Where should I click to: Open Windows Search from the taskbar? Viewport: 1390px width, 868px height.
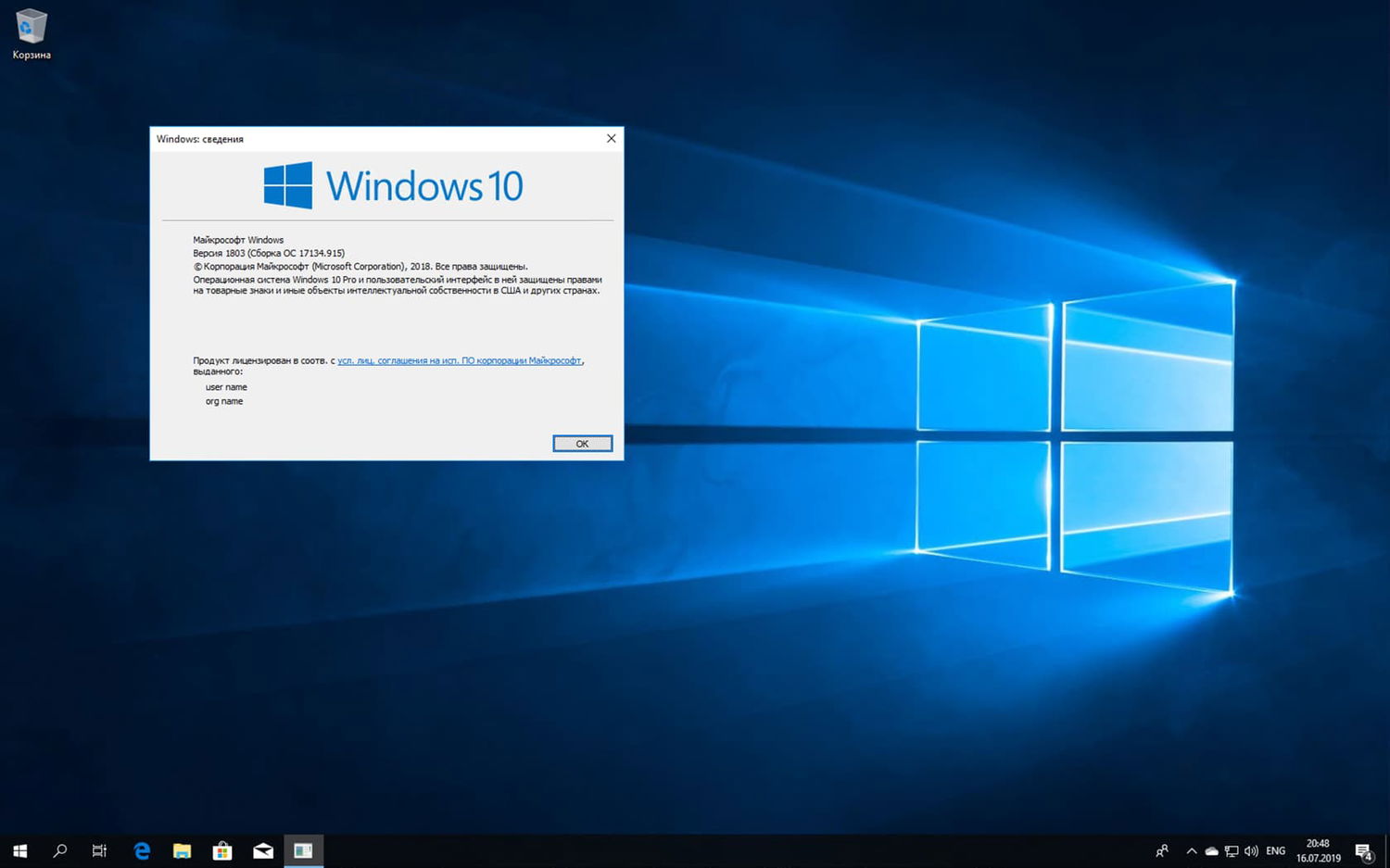(59, 850)
